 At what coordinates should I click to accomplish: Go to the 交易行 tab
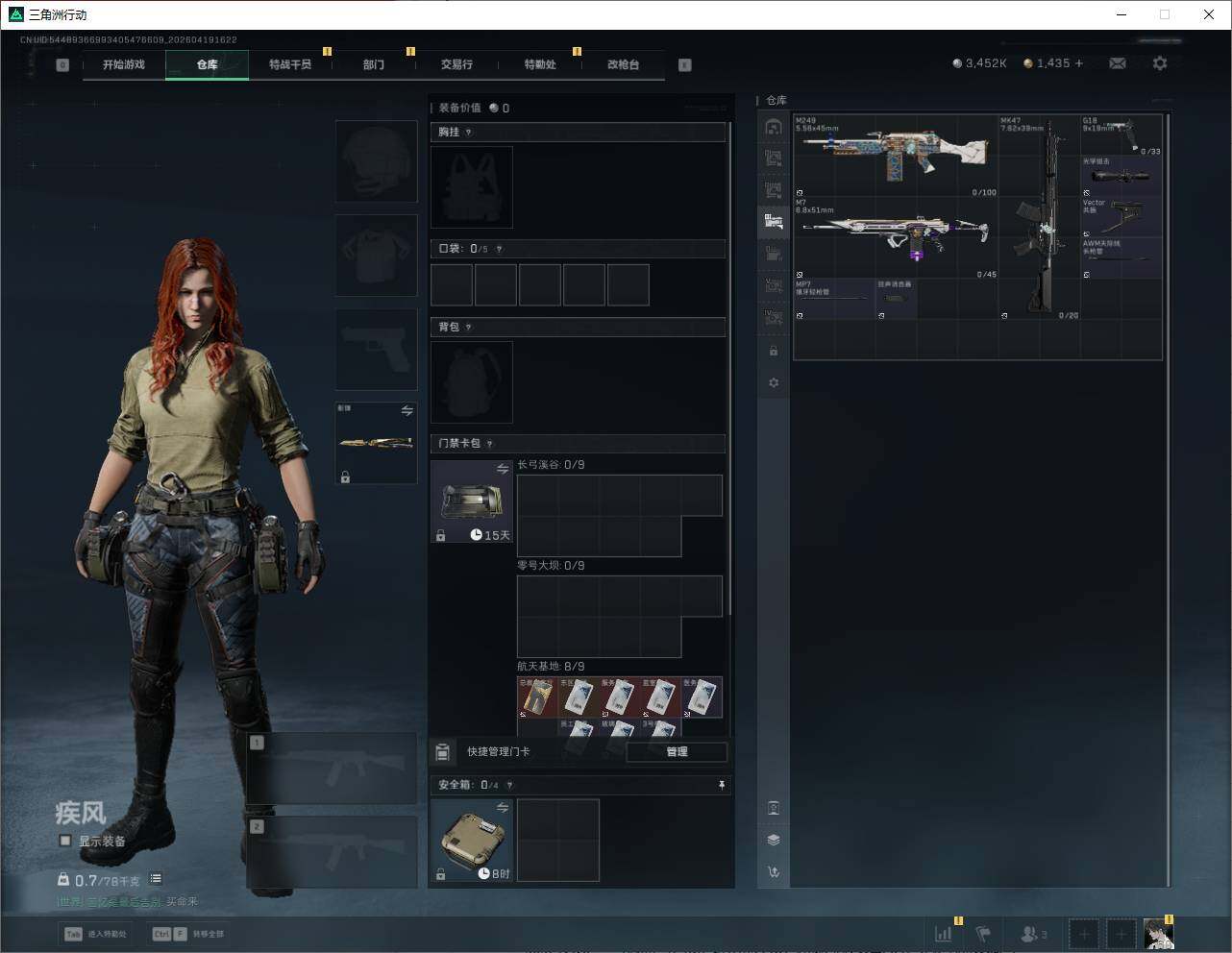(456, 64)
